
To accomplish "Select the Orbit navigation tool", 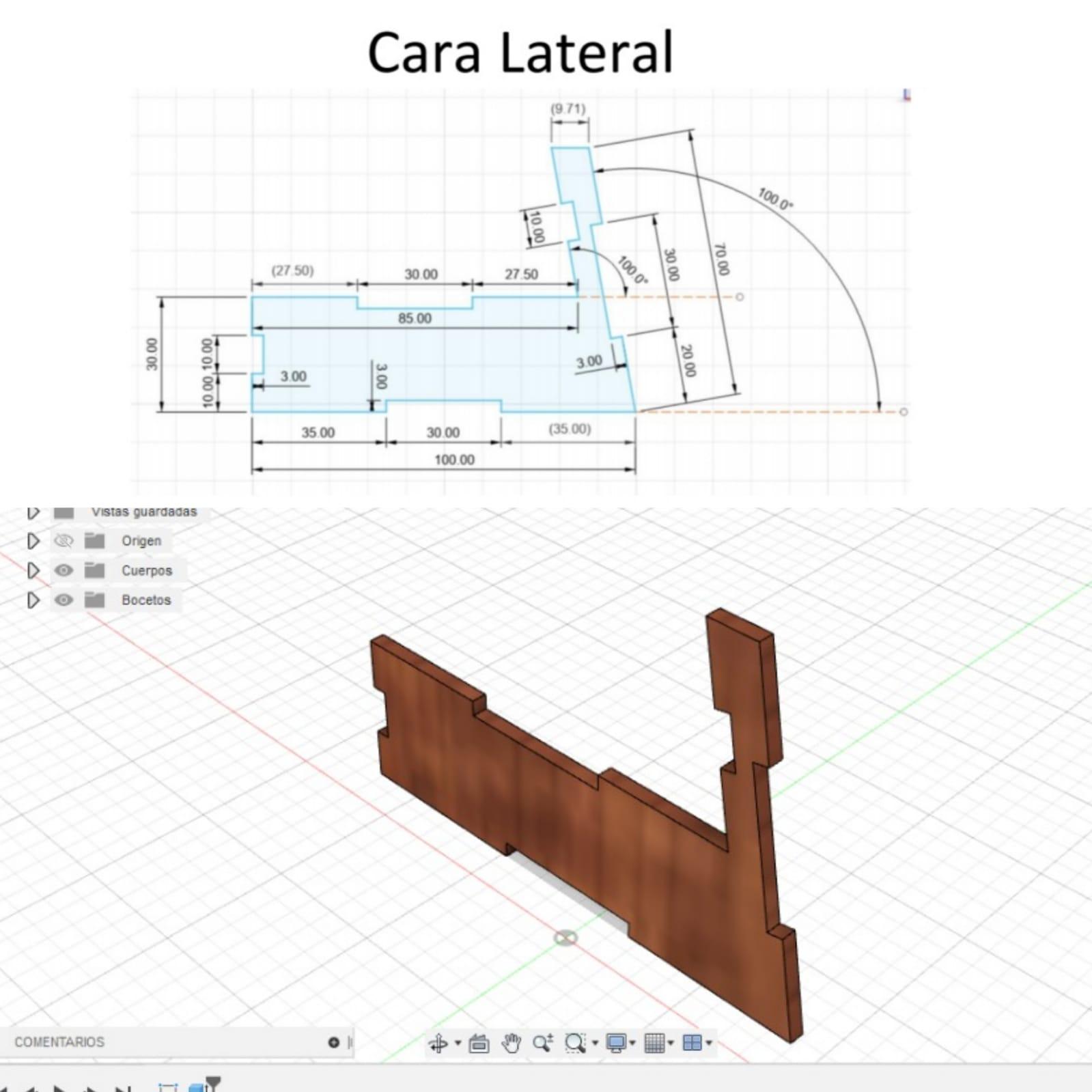I will coord(438,1043).
